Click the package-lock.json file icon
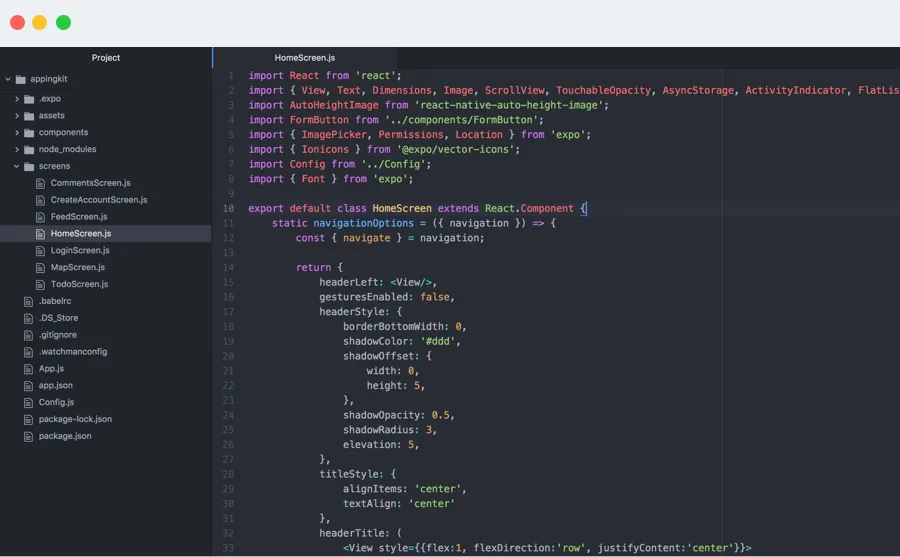Screen dimensions: 900x557 coord(28,419)
